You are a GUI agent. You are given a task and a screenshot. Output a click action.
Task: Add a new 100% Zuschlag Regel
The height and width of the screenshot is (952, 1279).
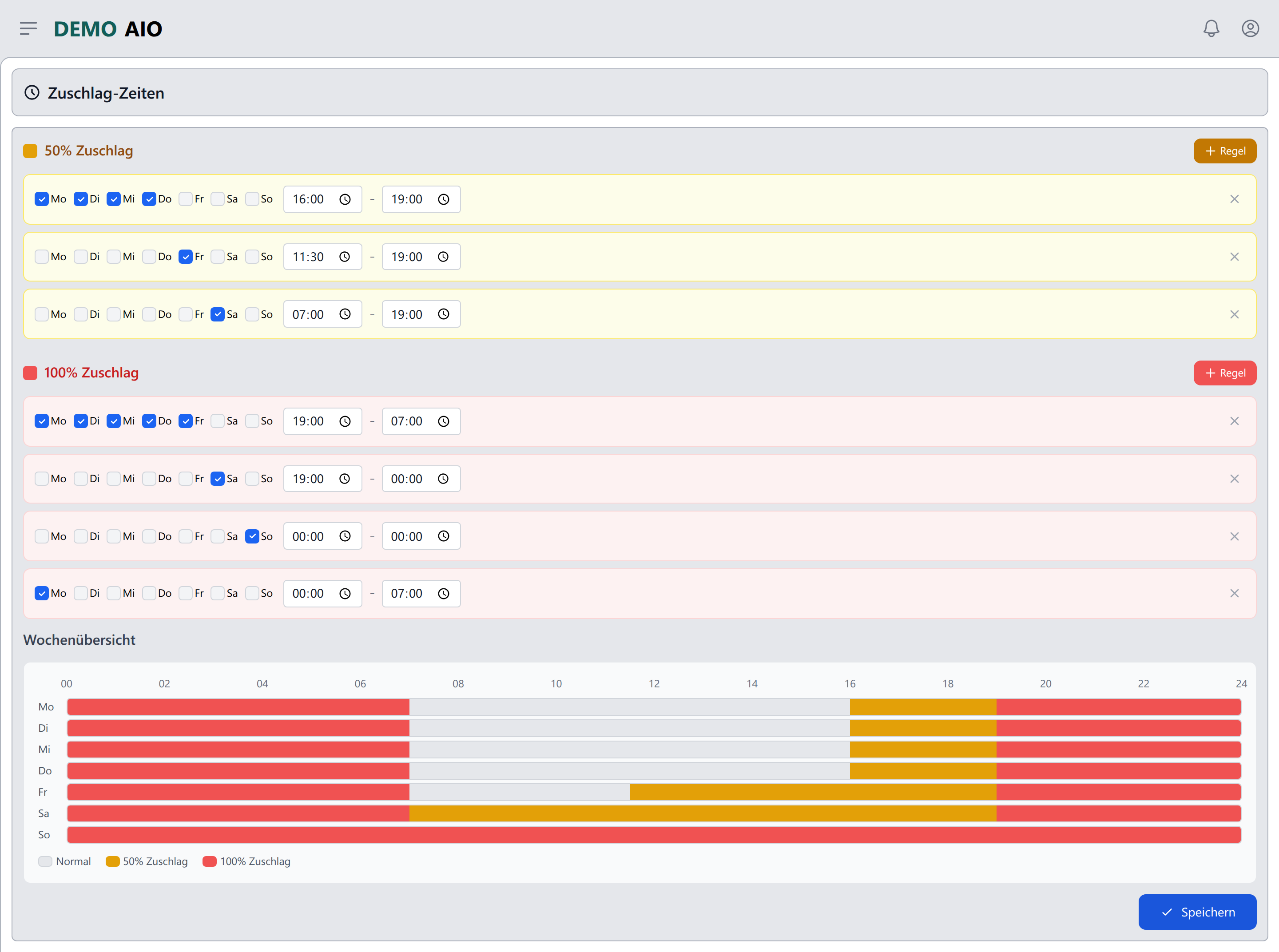click(1225, 373)
